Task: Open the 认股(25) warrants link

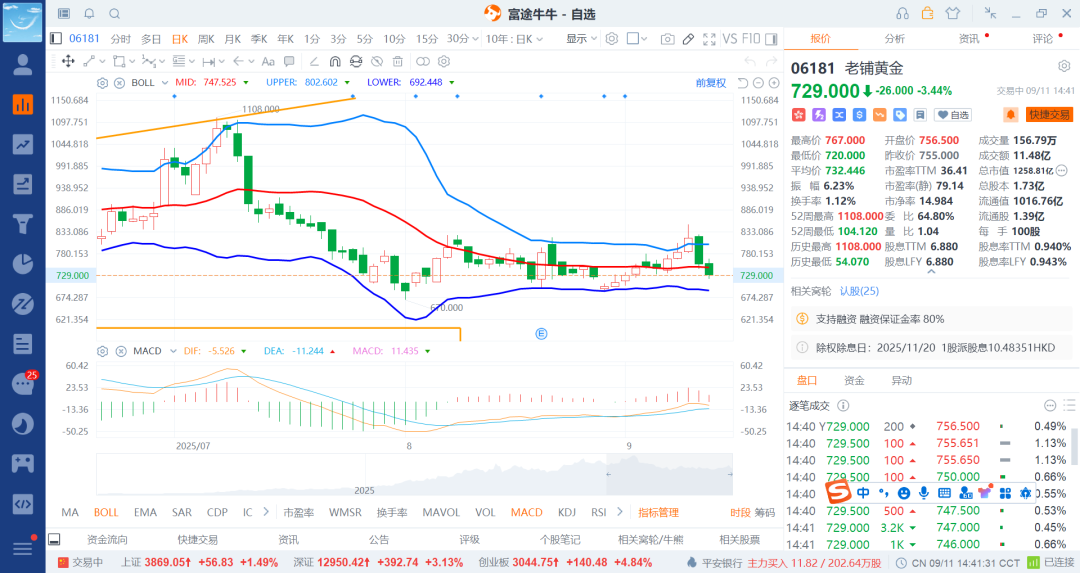Action: click(859, 291)
